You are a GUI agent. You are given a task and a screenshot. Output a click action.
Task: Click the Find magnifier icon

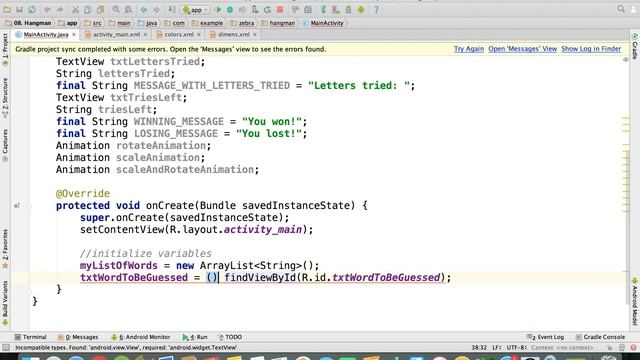[x=116, y=9]
